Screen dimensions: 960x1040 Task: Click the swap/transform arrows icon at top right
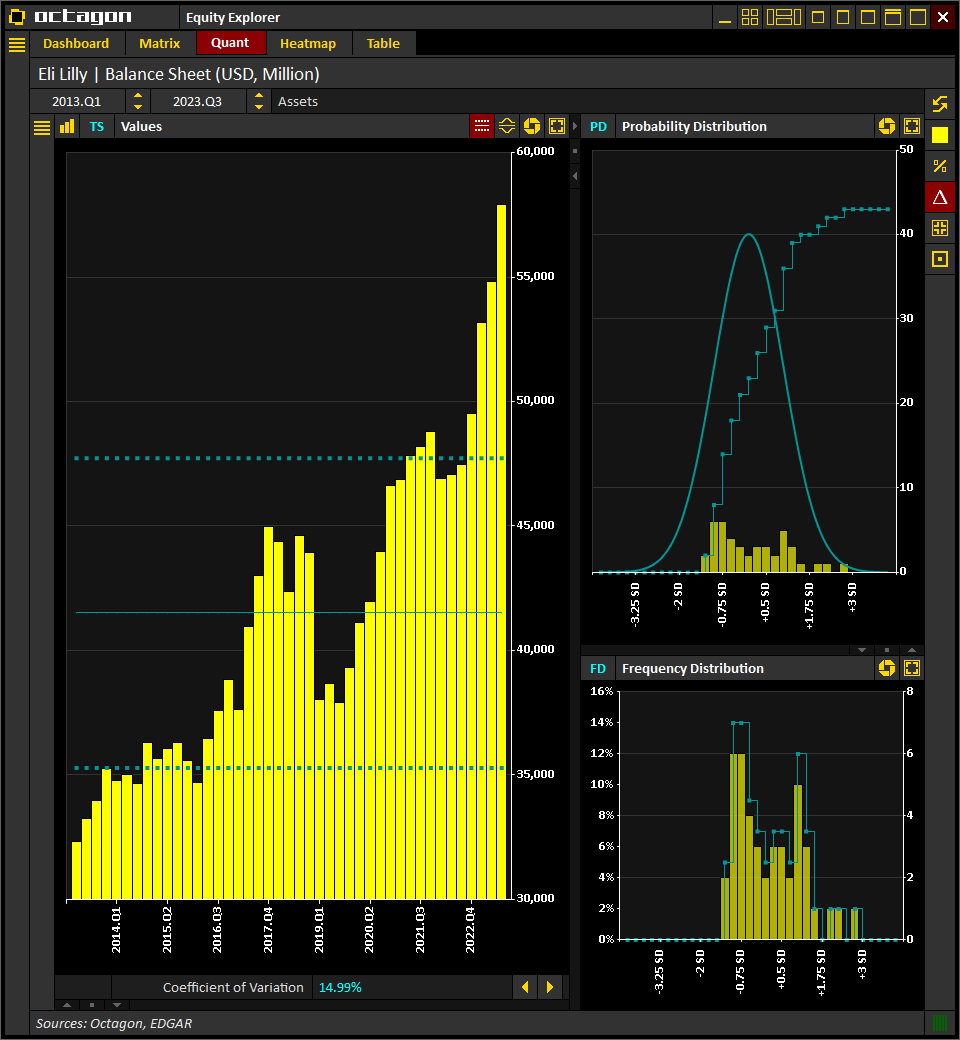940,103
